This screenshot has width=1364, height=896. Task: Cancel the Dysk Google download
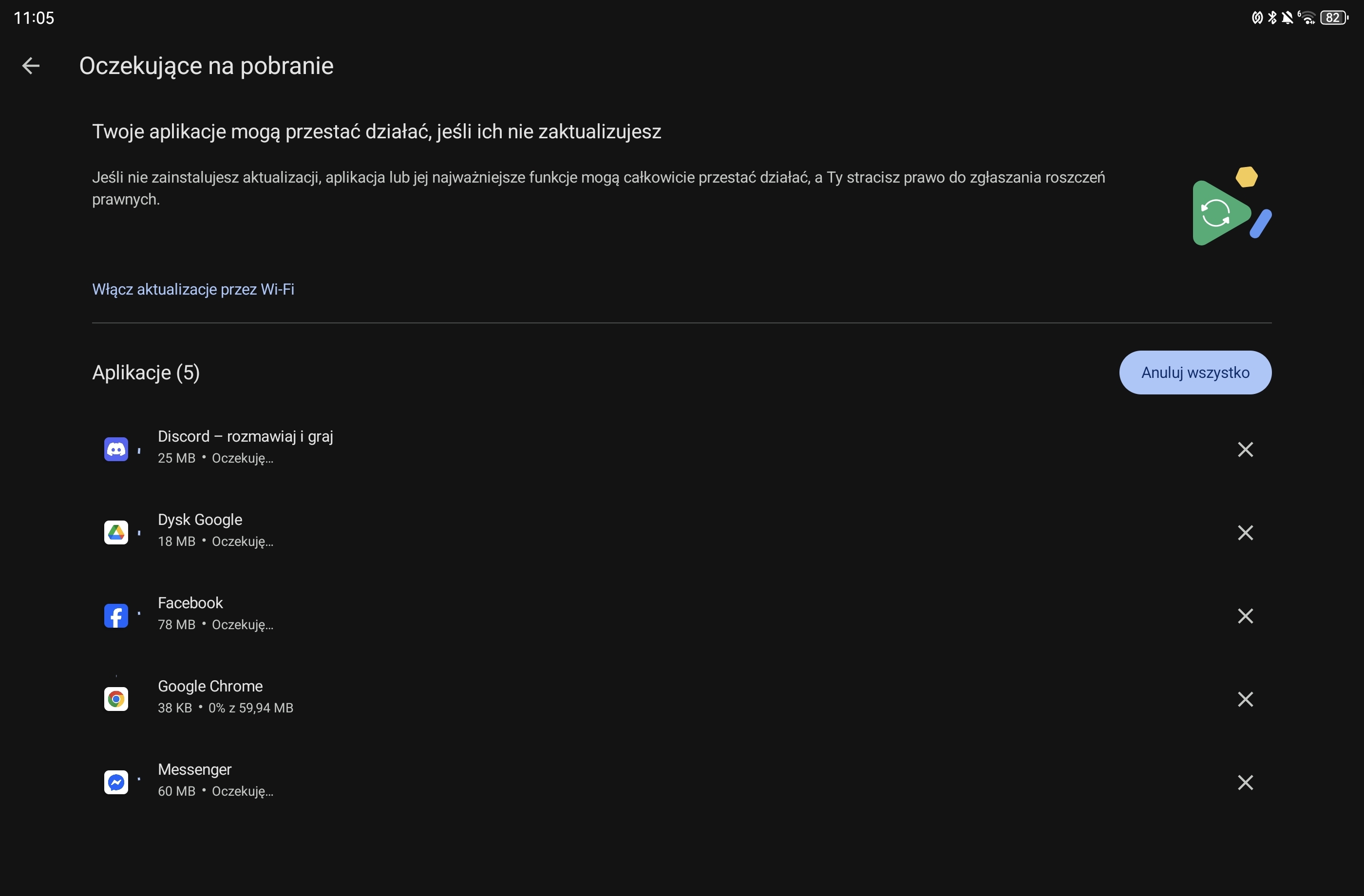pyautogui.click(x=1245, y=533)
